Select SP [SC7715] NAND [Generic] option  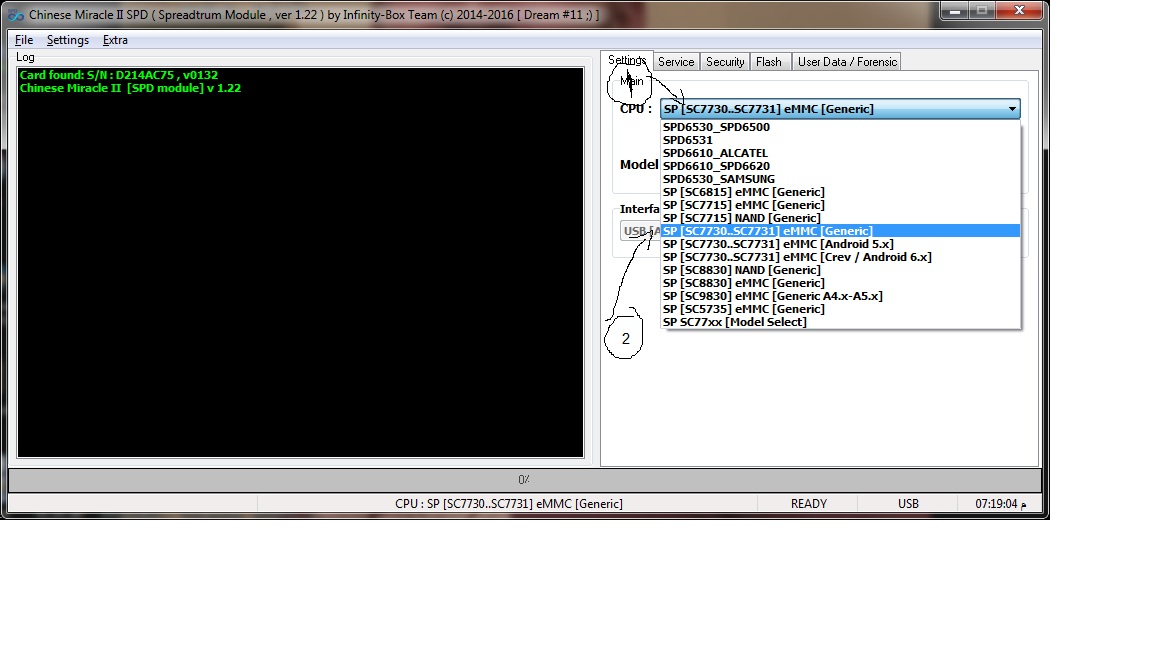coord(840,217)
